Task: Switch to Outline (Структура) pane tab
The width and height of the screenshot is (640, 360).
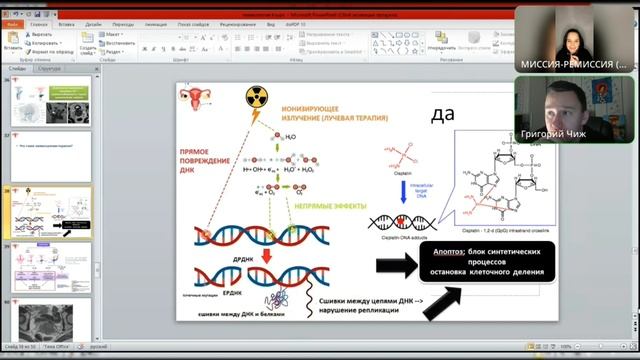Action: [49, 69]
